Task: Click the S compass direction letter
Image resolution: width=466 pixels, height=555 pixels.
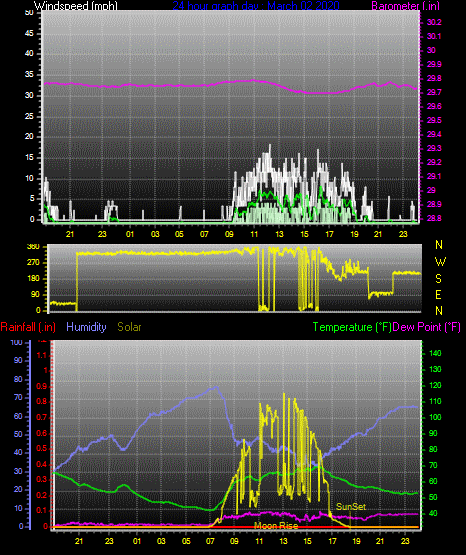Action: (438, 279)
